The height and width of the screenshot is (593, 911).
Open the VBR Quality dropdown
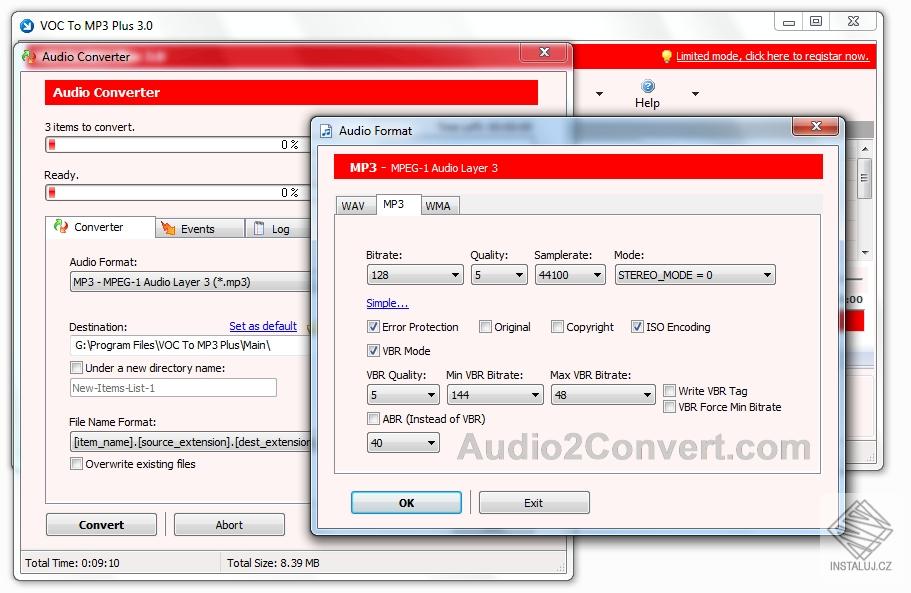coord(403,395)
